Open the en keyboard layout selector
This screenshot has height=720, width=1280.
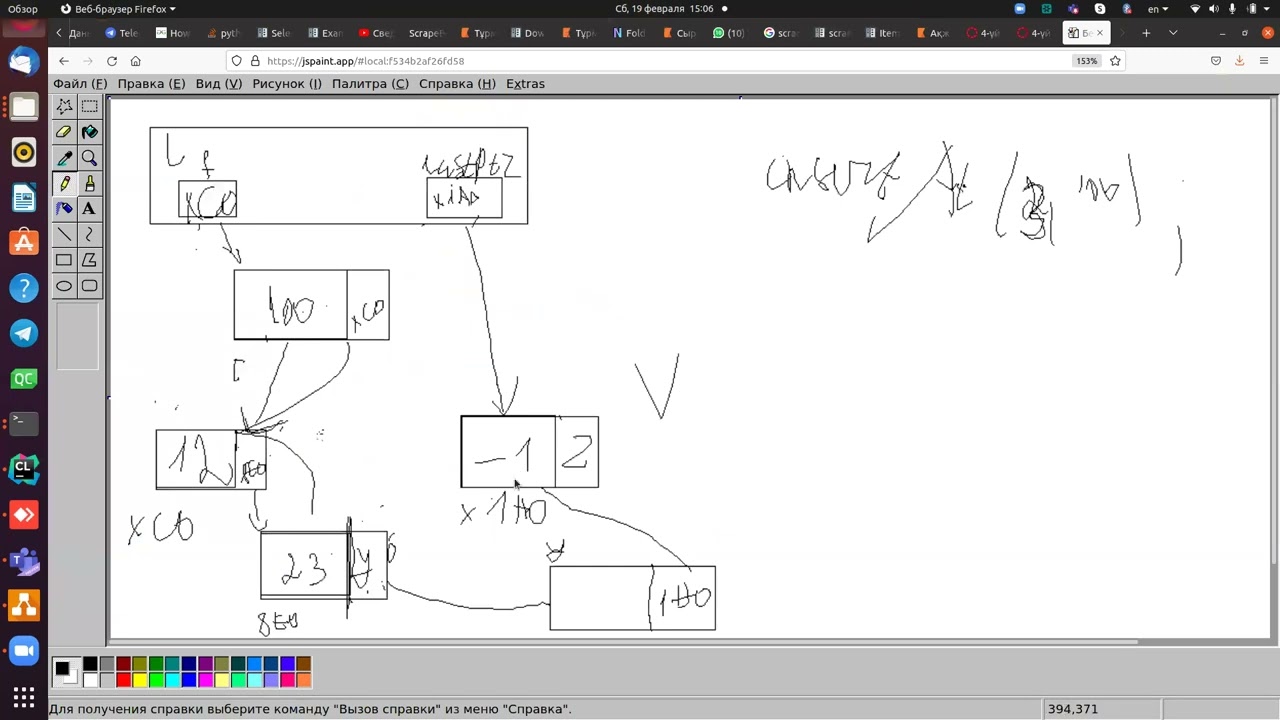(1158, 9)
